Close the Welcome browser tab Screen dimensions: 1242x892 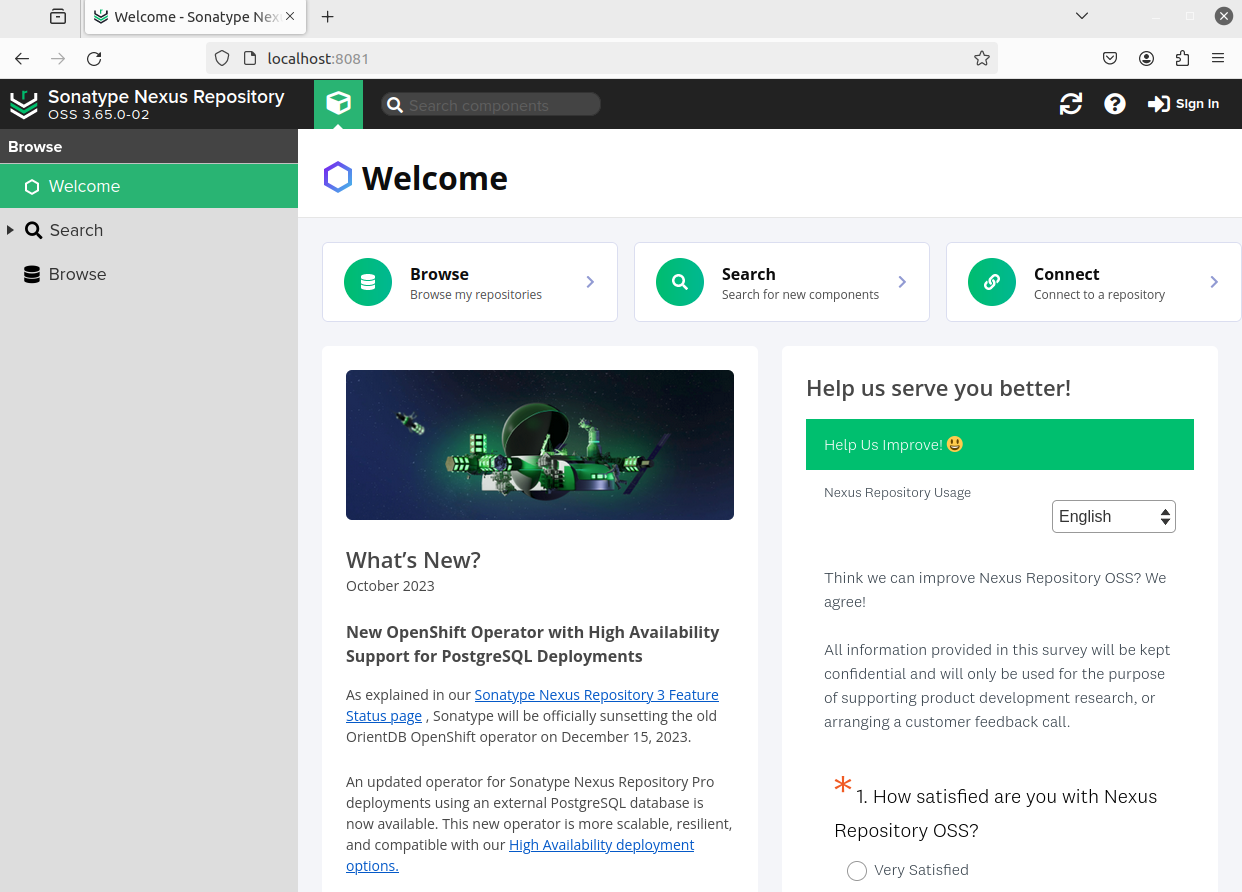pyautogui.click(x=291, y=17)
